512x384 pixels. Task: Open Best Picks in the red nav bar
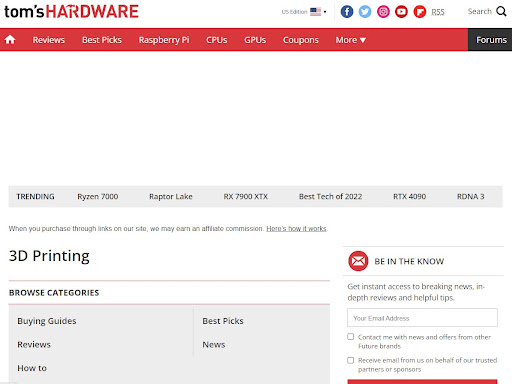(x=102, y=40)
